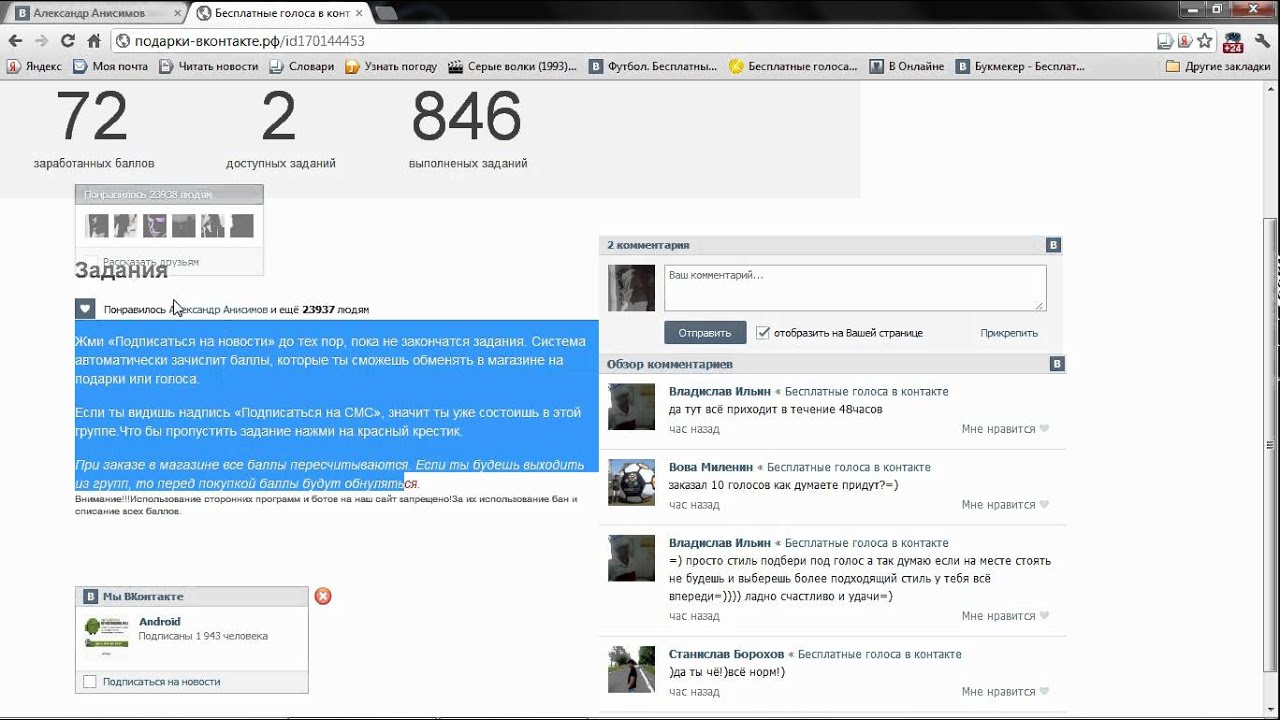Go forward with the browser forward arrow
Screen dimensions: 1280x720
click(x=41, y=41)
